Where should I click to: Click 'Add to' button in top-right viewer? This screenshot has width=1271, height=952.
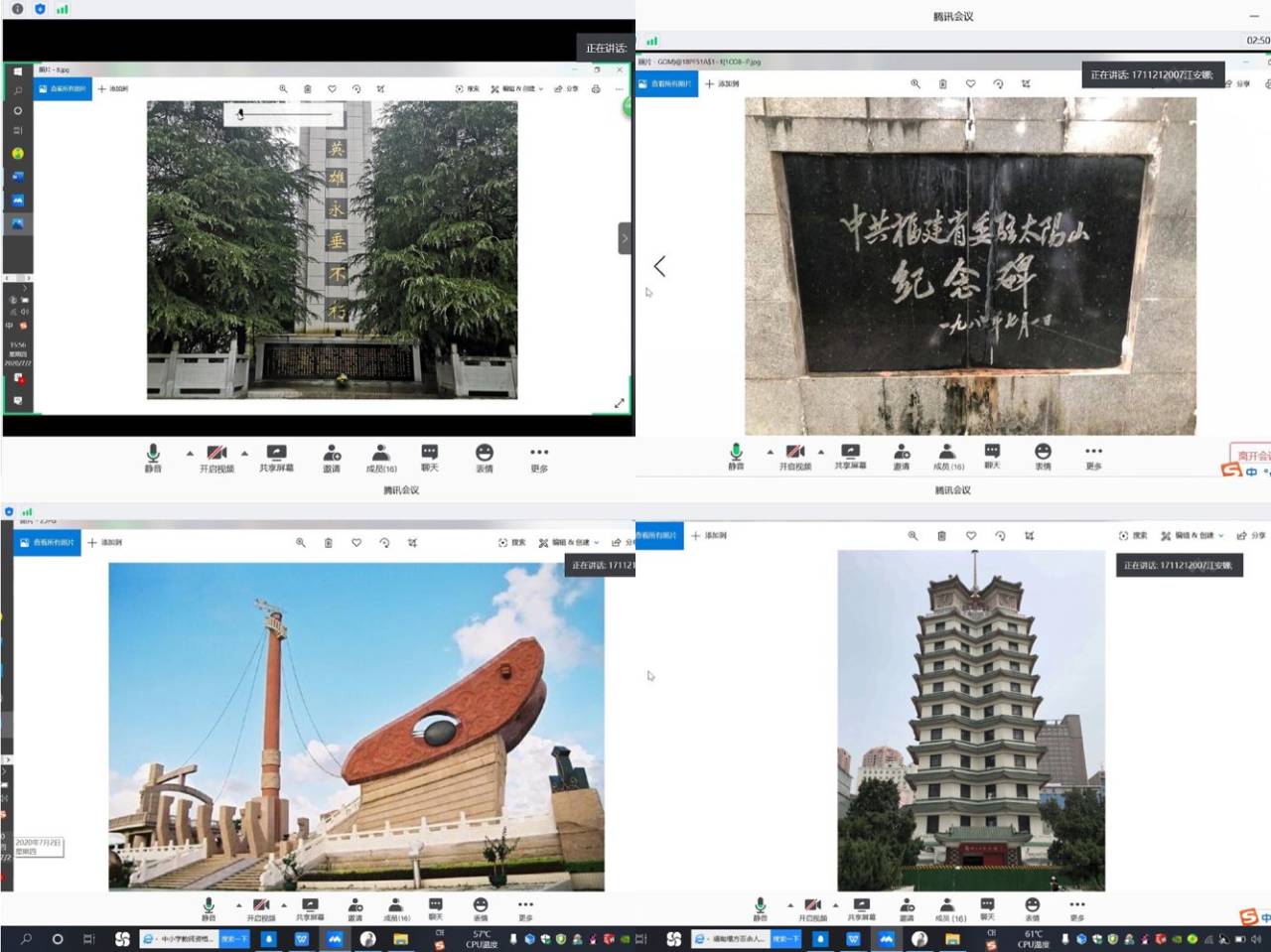[722, 84]
